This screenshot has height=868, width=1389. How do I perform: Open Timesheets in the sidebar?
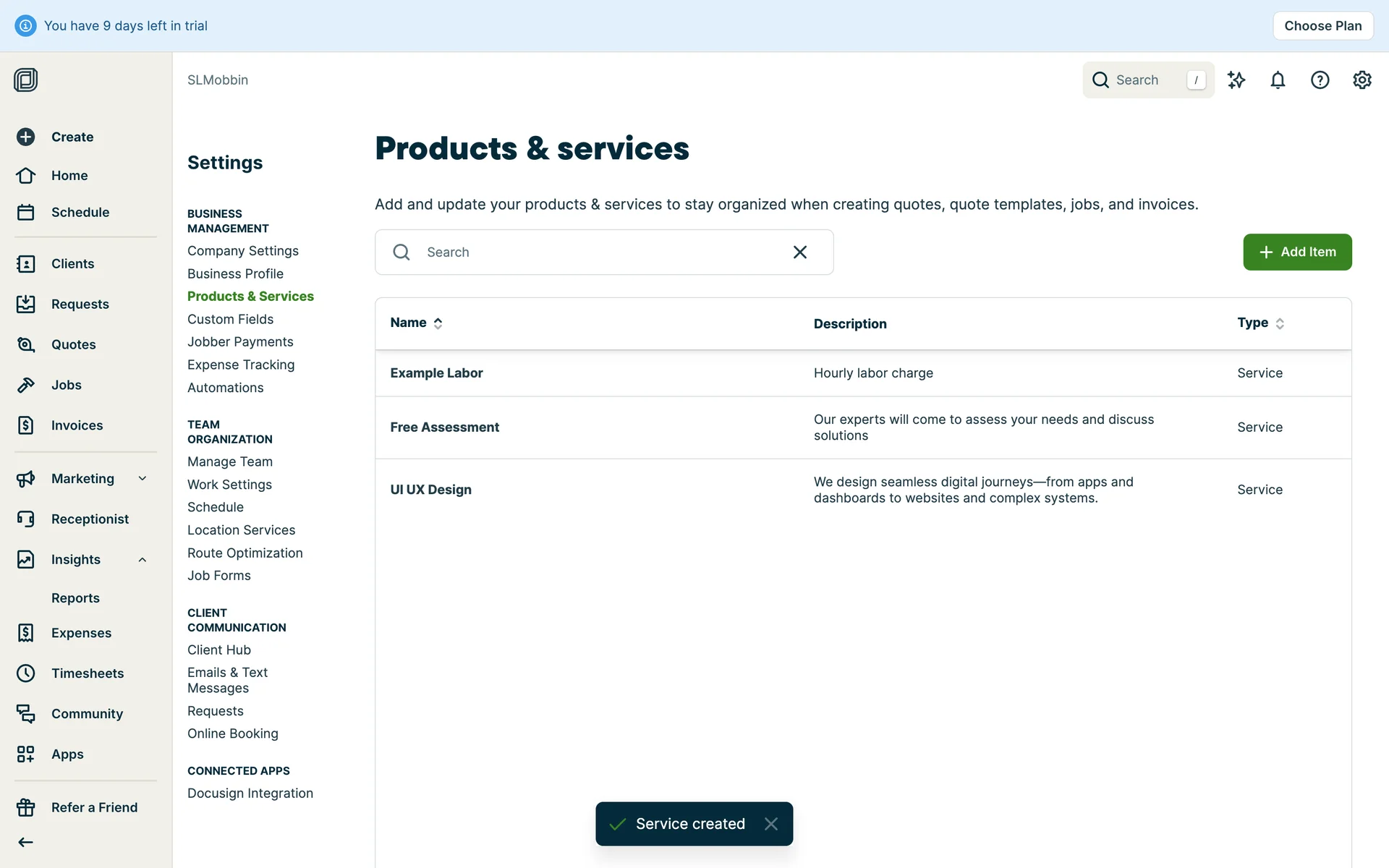tap(87, 673)
